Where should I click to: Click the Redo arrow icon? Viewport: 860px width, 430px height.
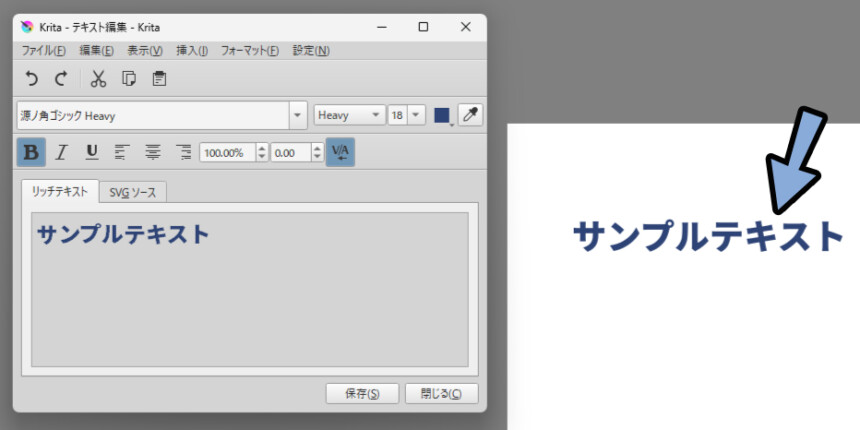[x=60, y=79]
